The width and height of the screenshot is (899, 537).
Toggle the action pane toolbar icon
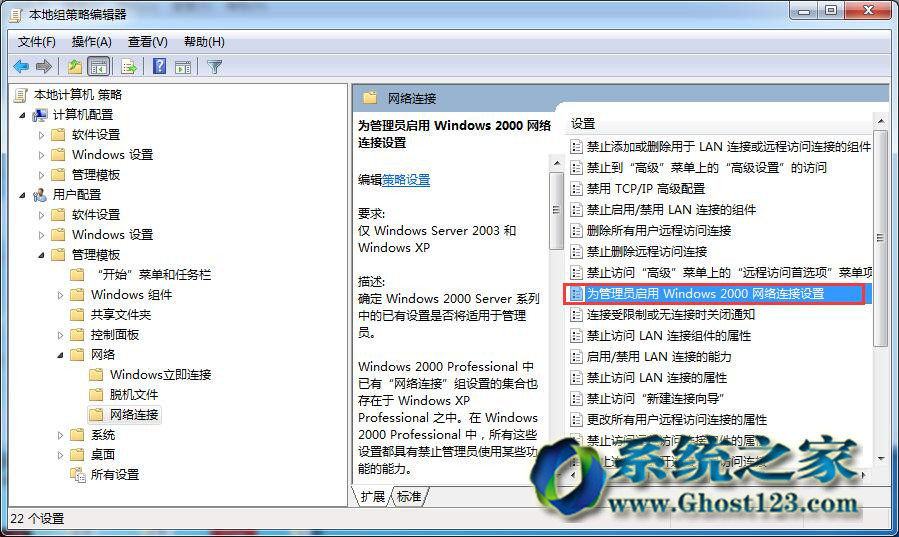coord(183,67)
